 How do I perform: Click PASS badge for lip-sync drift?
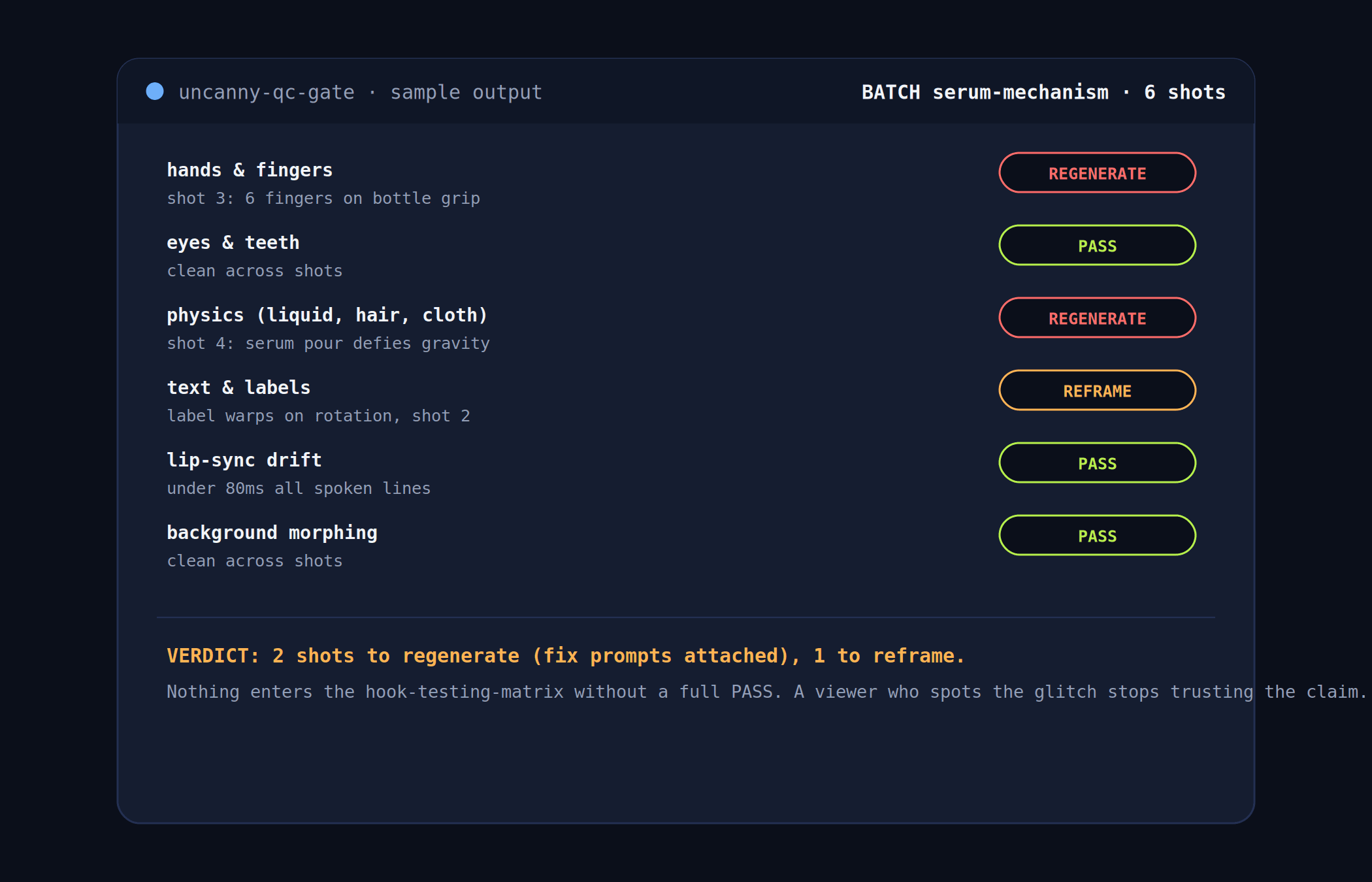[x=1097, y=463]
